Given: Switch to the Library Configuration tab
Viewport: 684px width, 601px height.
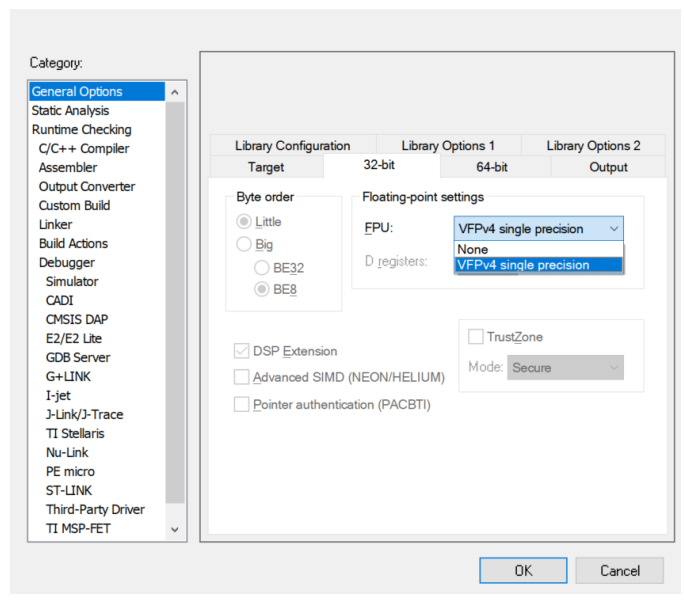Looking at the screenshot, I should pyautogui.click(x=292, y=146).
